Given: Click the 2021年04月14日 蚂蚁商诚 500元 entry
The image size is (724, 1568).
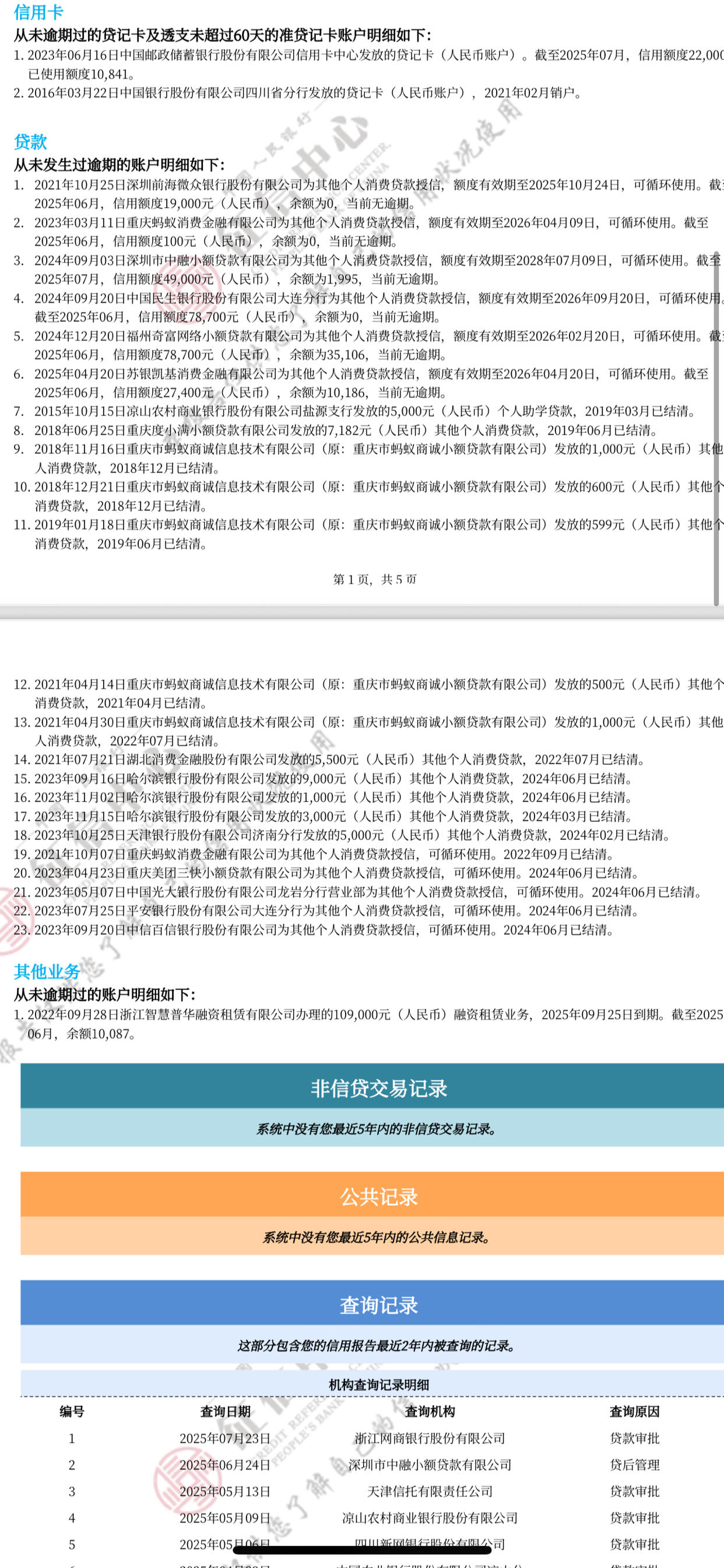Looking at the screenshot, I should tap(368, 694).
